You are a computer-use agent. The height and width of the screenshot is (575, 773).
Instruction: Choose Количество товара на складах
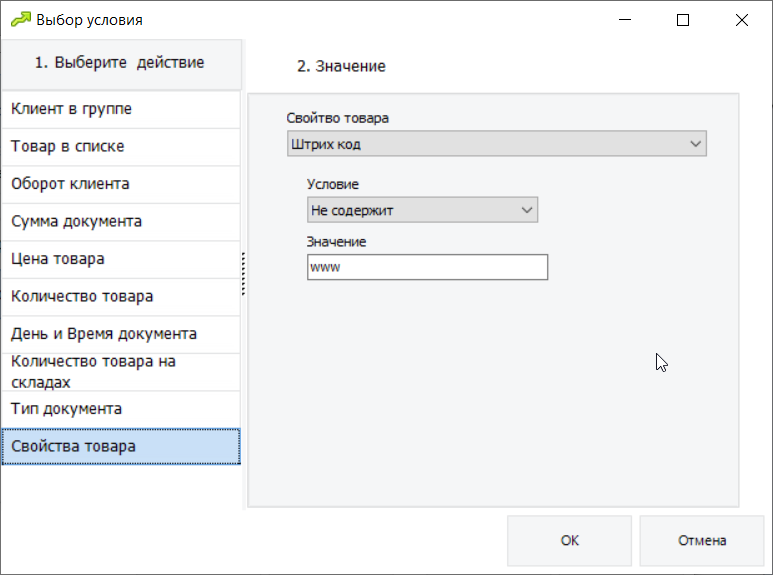[x=121, y=372]
